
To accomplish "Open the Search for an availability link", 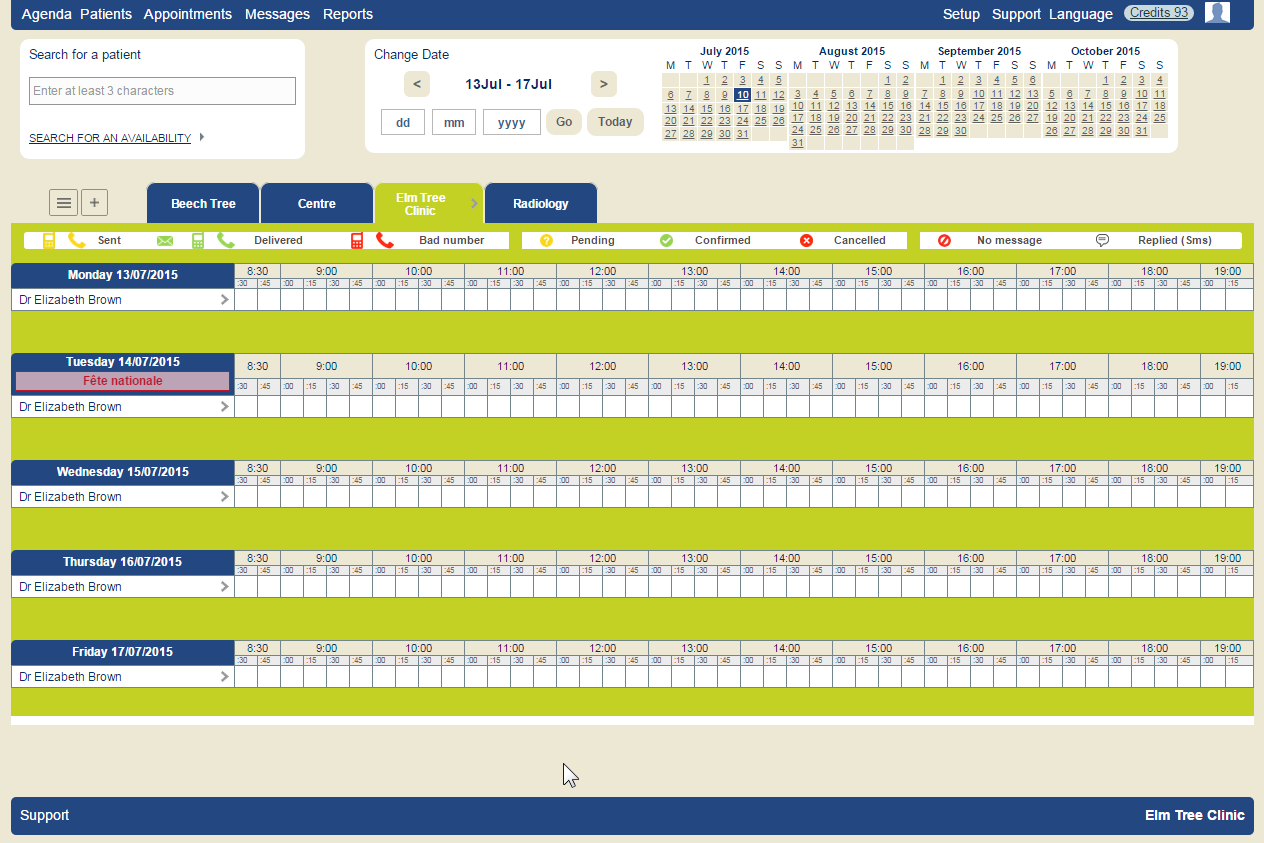I will 110,138.
